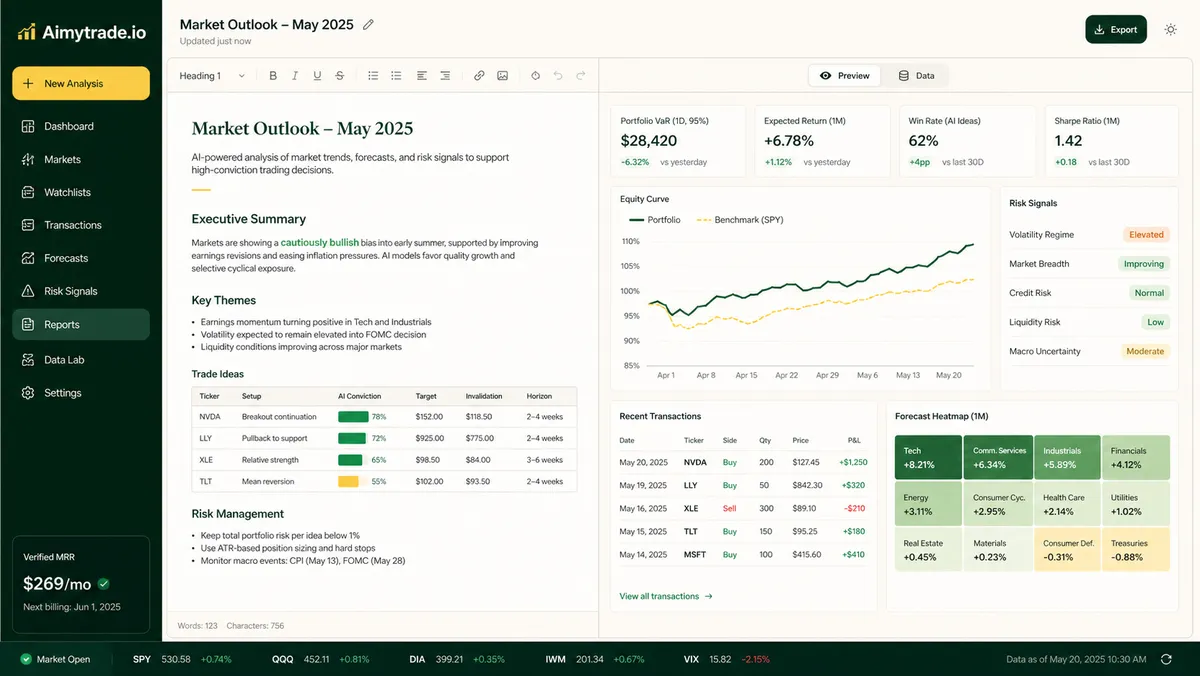The height and width of the screenshot is (676, 1200).
Task: Refresh market data in the bottom status bar
Action: click(1166, 659)
